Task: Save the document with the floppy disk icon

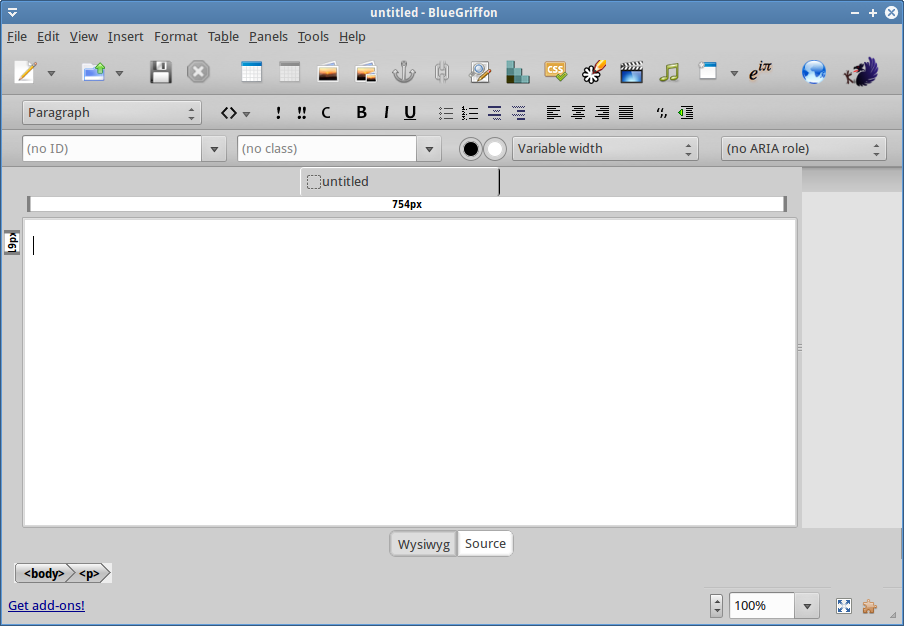Action: (x=160, y=72)
